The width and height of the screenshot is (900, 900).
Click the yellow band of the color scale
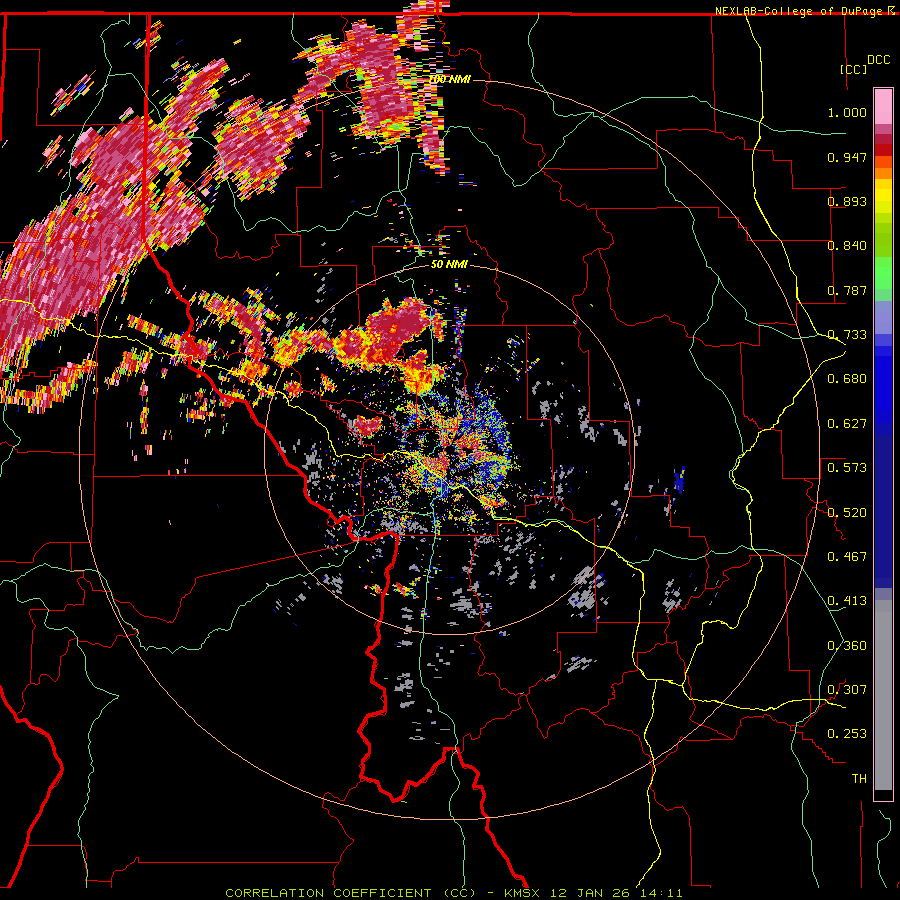[883, 197]
